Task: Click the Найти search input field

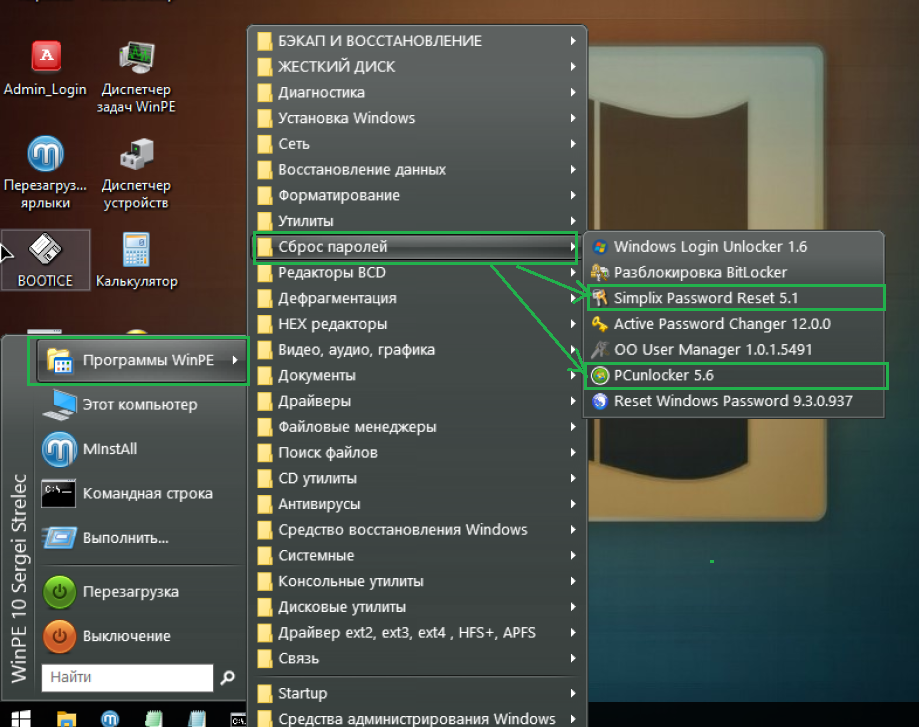Action: click(x=127, y=678)
